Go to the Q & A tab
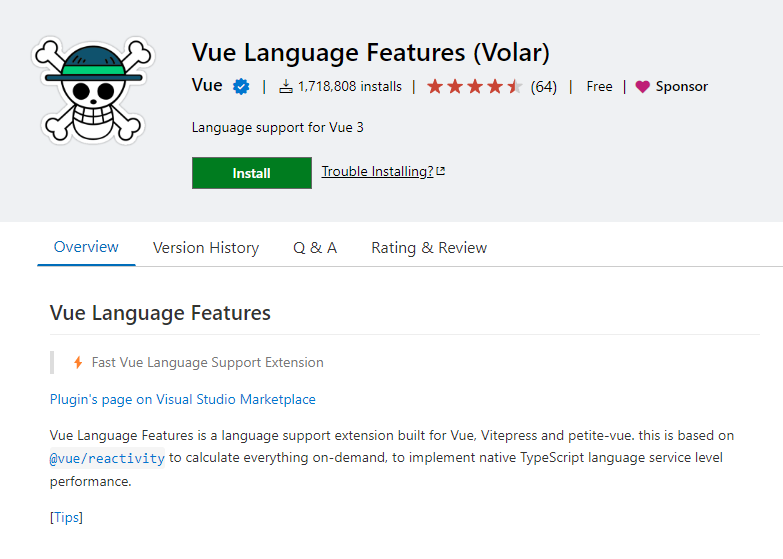The height and width of the screenshot is (559, 783). coord(315,248)
